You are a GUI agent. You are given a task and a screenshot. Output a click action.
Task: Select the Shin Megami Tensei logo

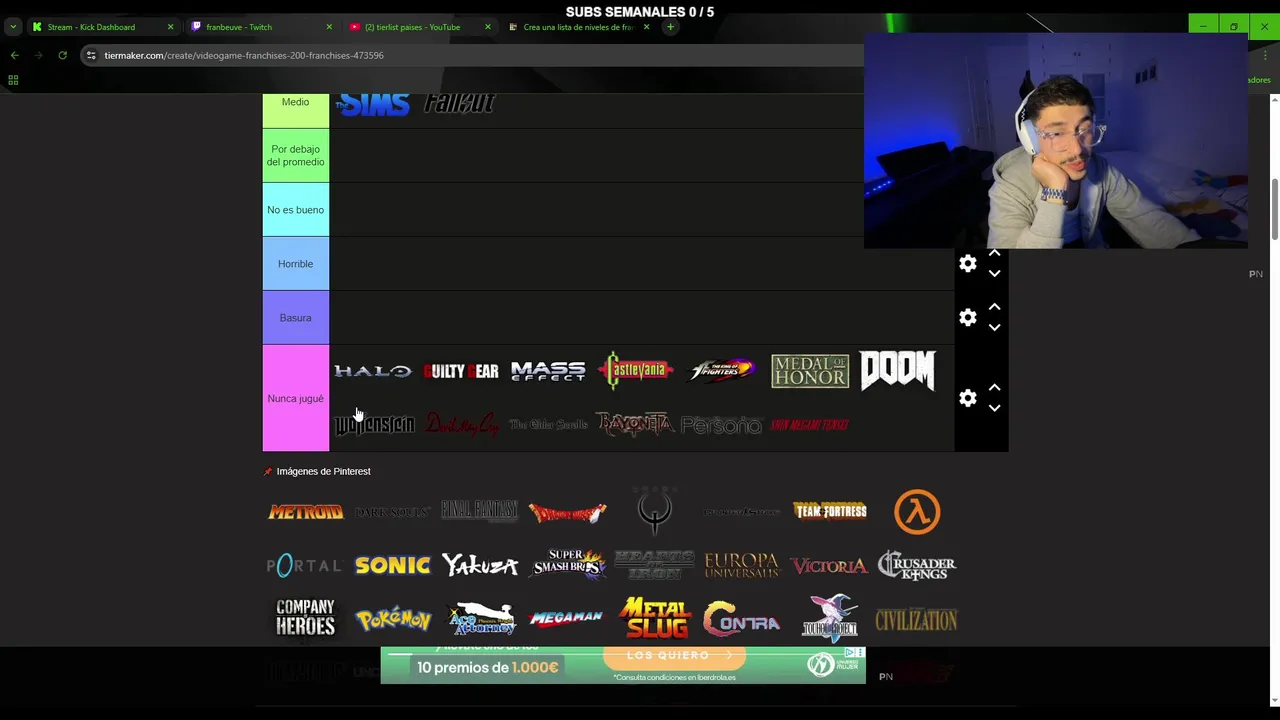pyautogui.click(x=810, y=425)
